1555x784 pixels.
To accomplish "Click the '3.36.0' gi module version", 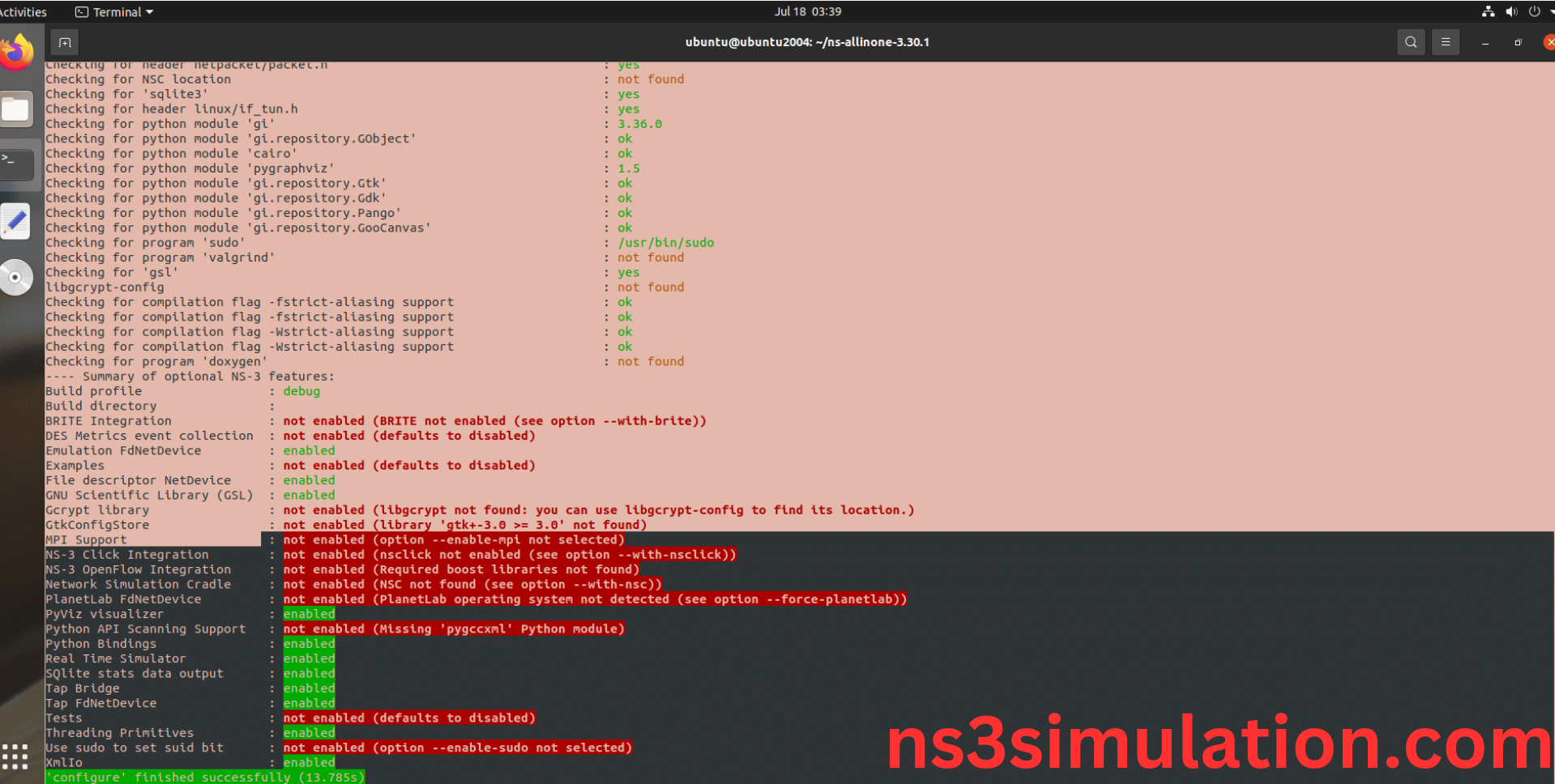I will point(640,124).
